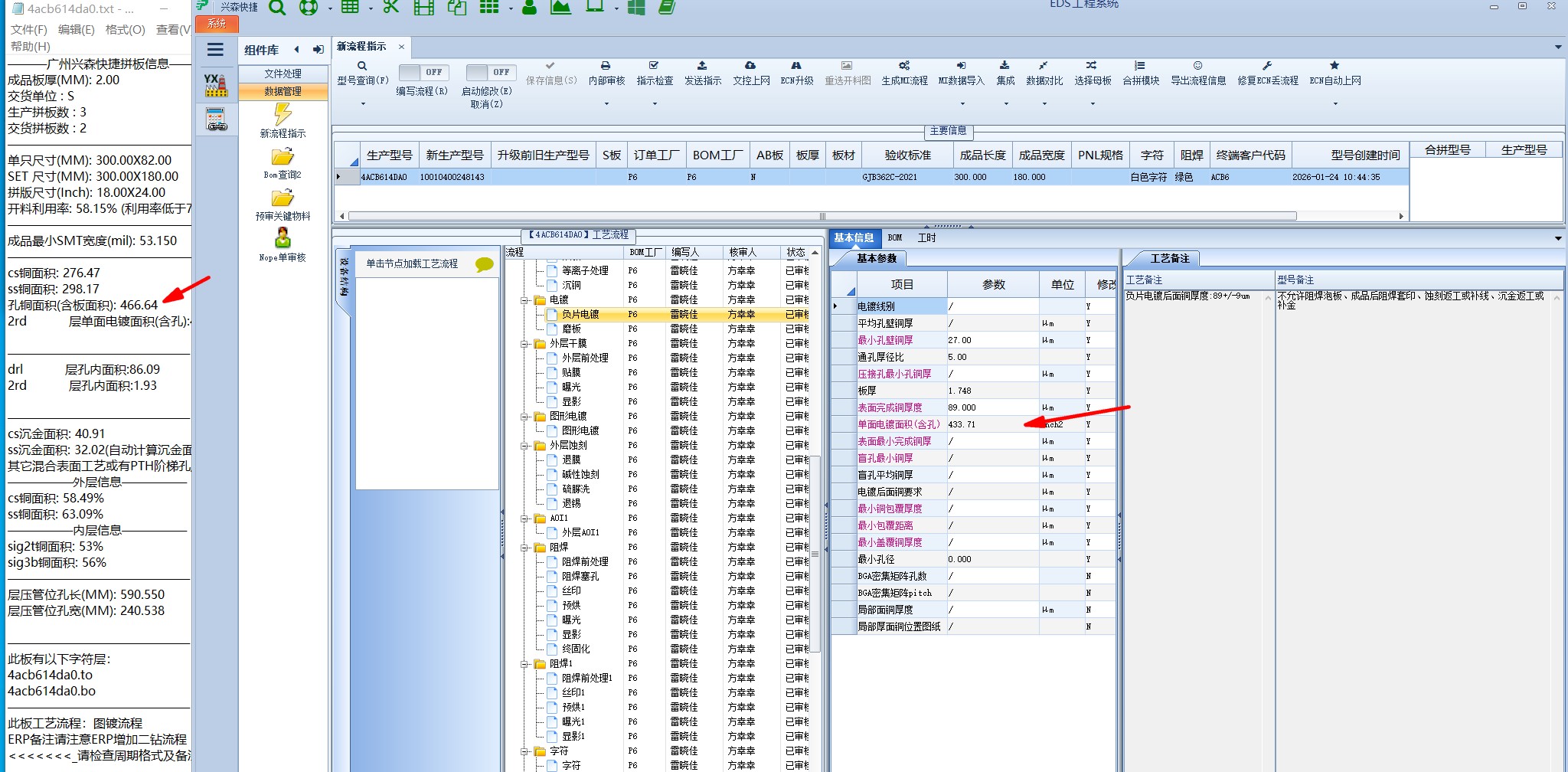Open dropdown arrow under ECN自动上网

(x=1335, y=103)
